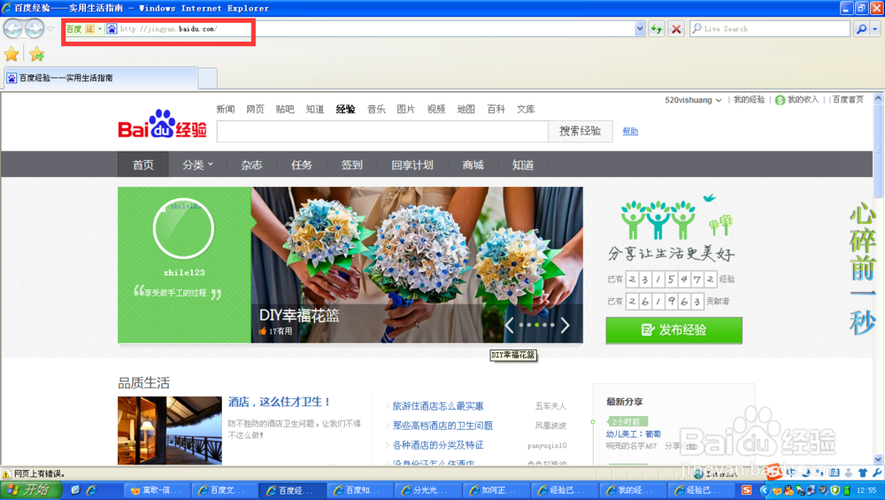Viewport: 885px width, 500px height.
Task: Click scrollbar up arrow on the page
Action: click(x=878, y=98)
